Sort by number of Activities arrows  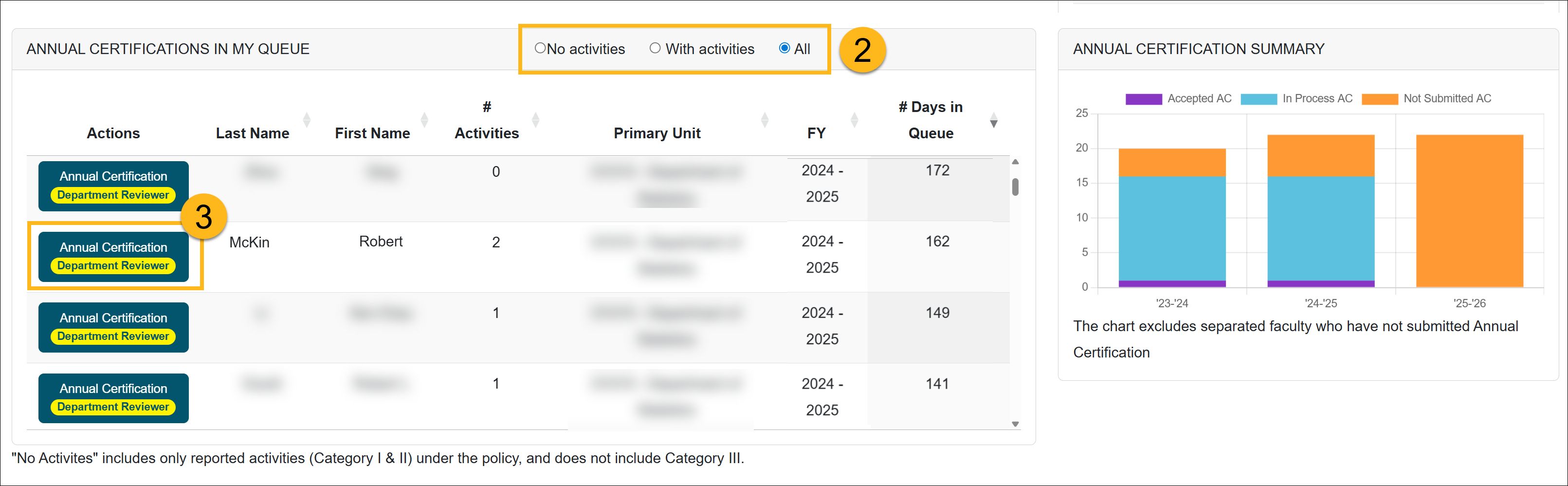click(536, 120)
